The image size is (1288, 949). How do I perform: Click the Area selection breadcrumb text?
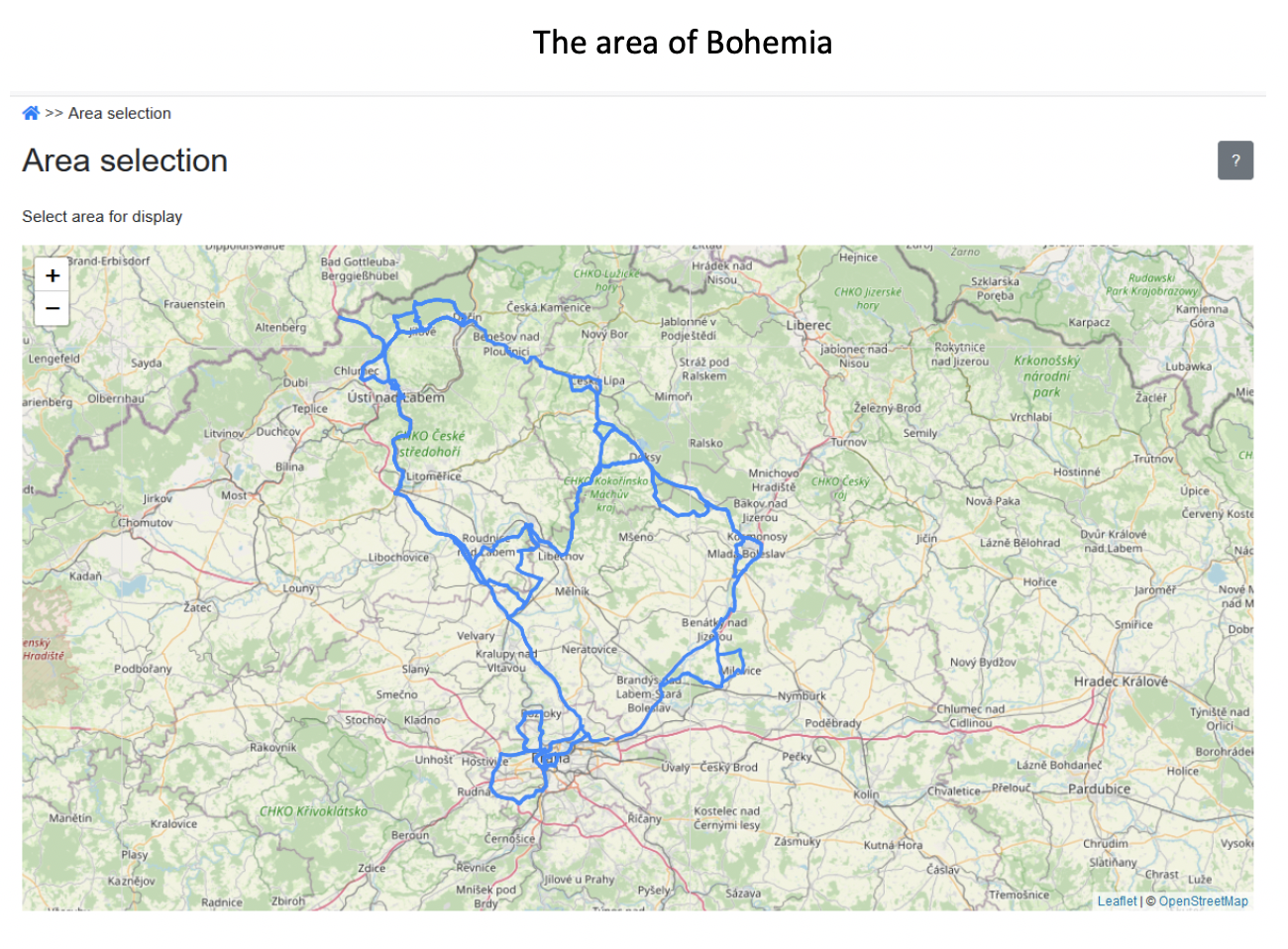(x=119, y=113)
